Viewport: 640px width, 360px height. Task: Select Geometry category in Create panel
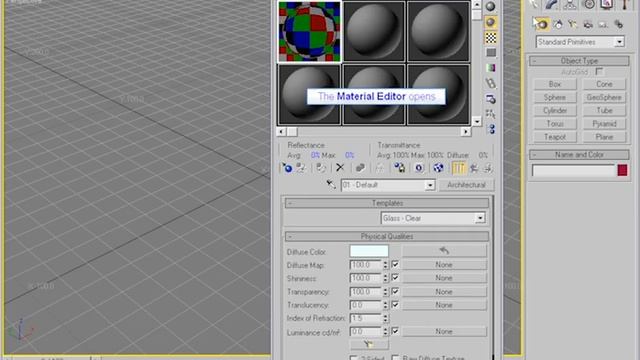coord(542,24)
